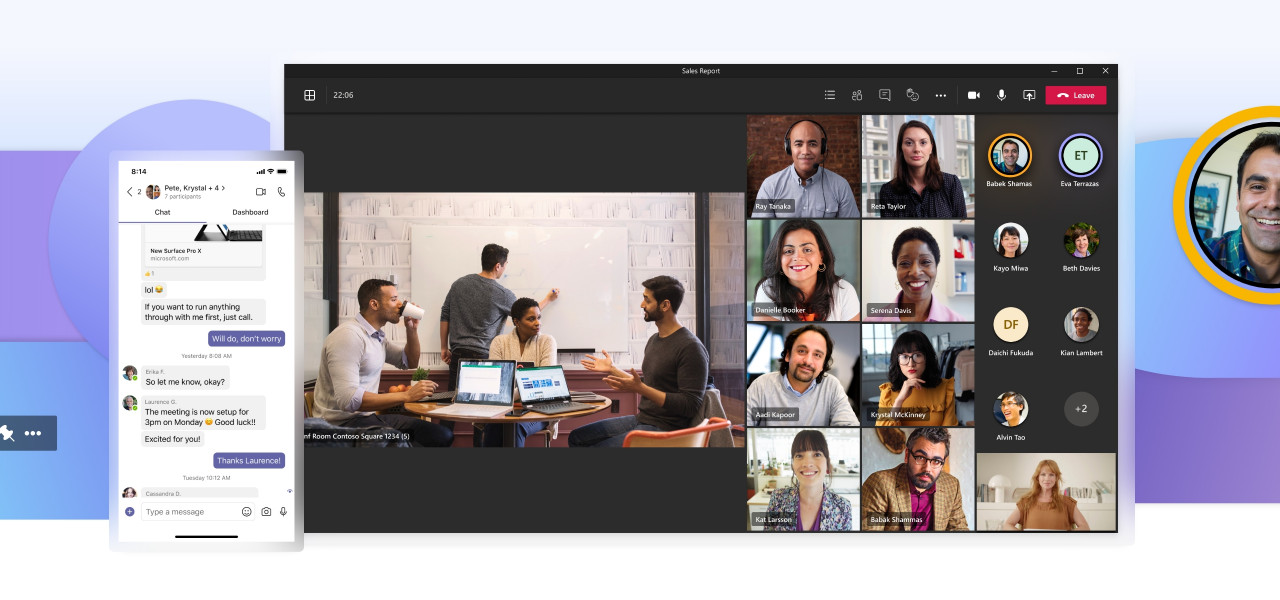
Task: Select Babak Shammas's video tile
Action: (918, 479)
